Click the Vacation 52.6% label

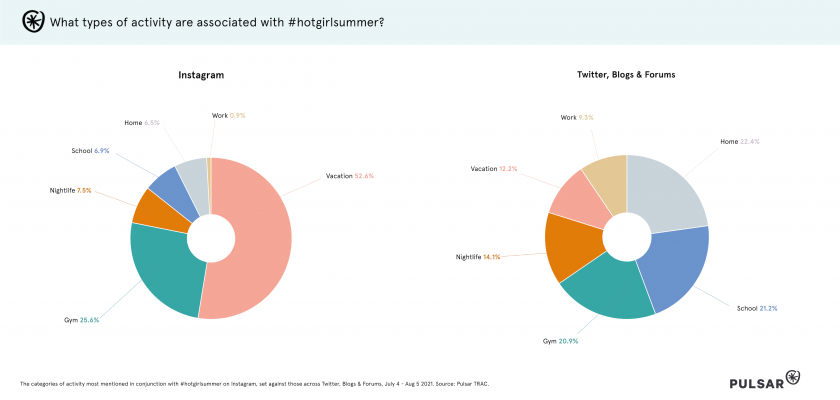coord(349,176)
